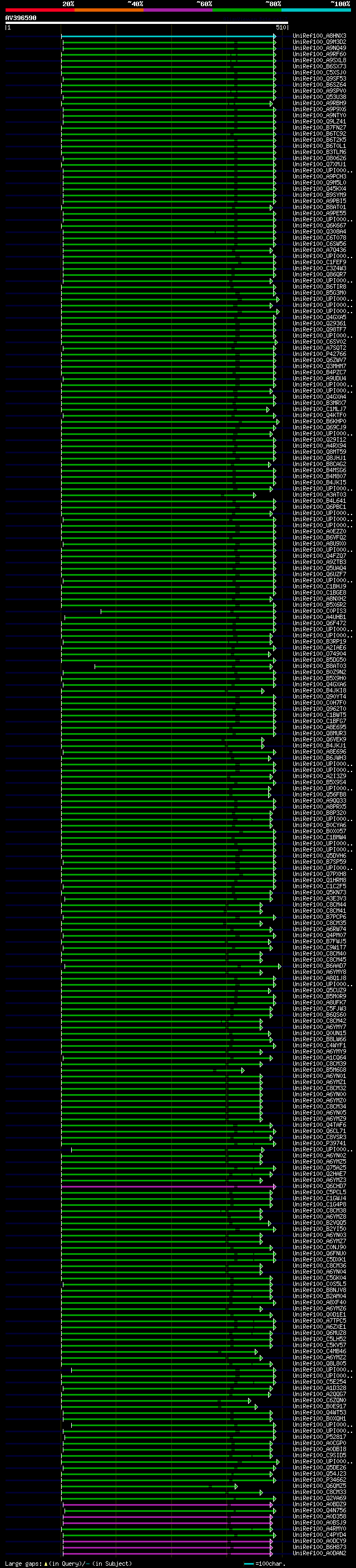Click the cyan ~100% legend color bar
356x1568 pixels.
pyautogui.click(x=316, y=10)
